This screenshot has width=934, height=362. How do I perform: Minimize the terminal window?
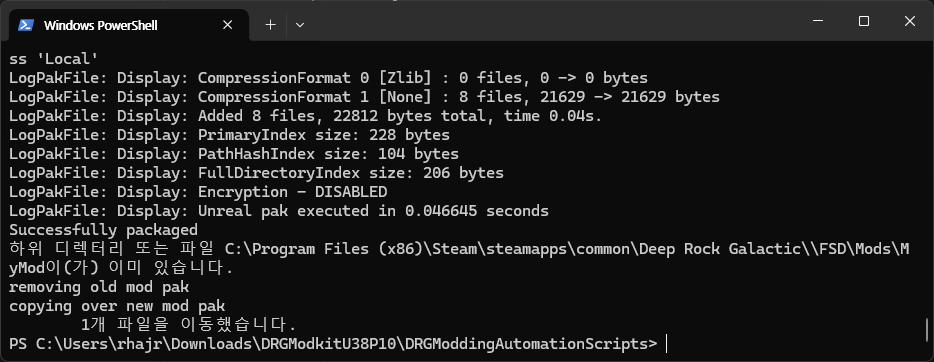[818, 21]
